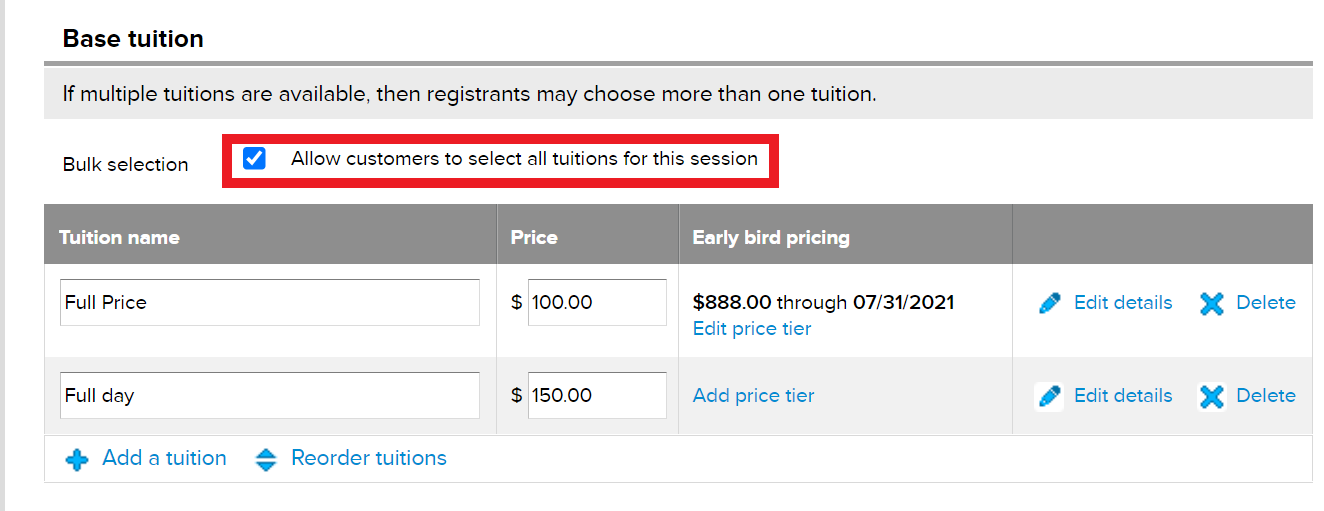Delete the Full Price tuition via text link
The image size is (1324, 511).
(x=1266, y=302)
